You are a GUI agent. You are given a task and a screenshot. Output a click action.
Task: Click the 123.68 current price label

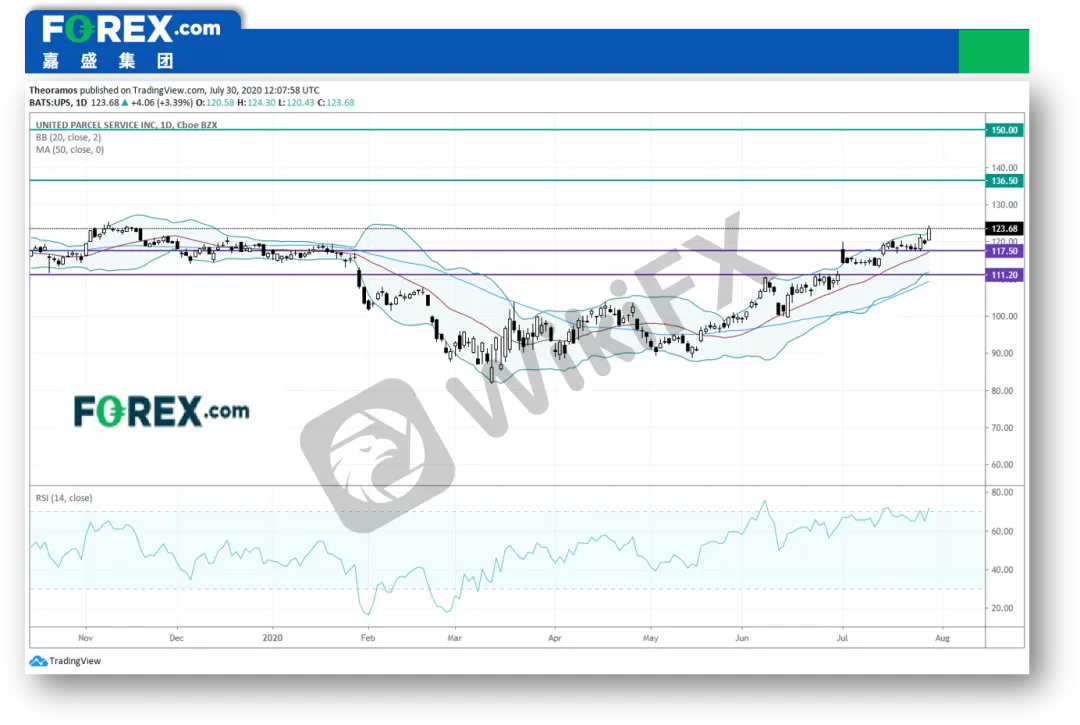pyautogui.click(x=1004, y=229)
